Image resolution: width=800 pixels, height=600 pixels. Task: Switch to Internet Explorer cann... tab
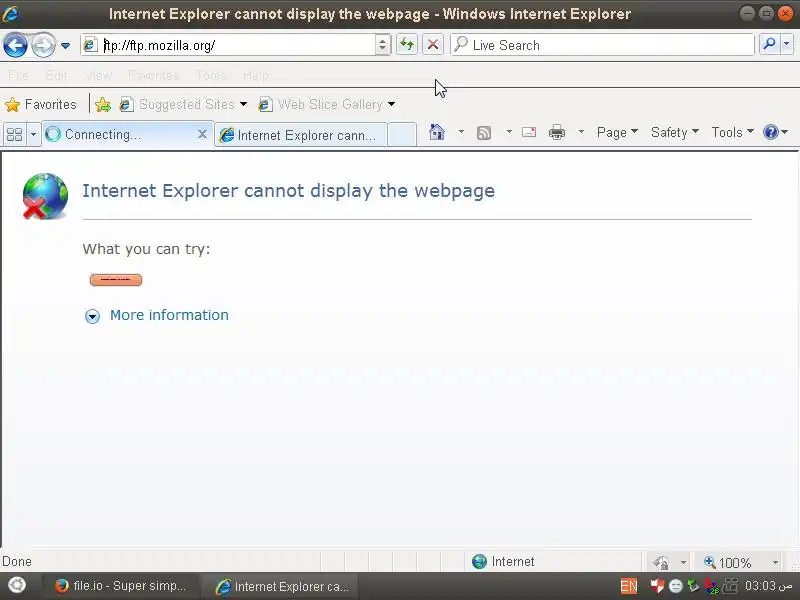click(x=300, y=135)
